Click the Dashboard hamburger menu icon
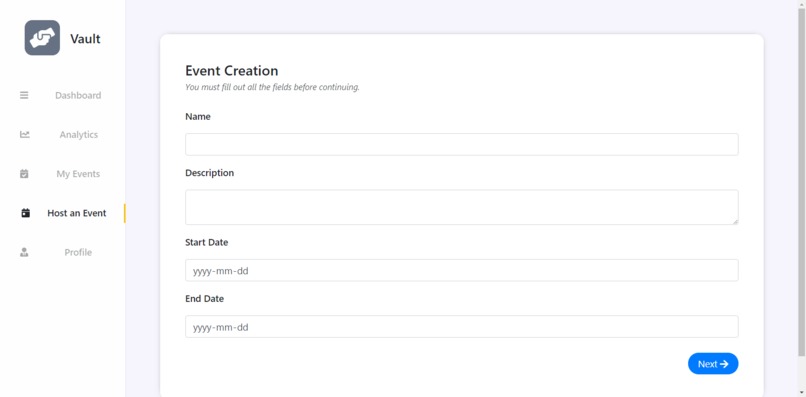 [24, 95]
